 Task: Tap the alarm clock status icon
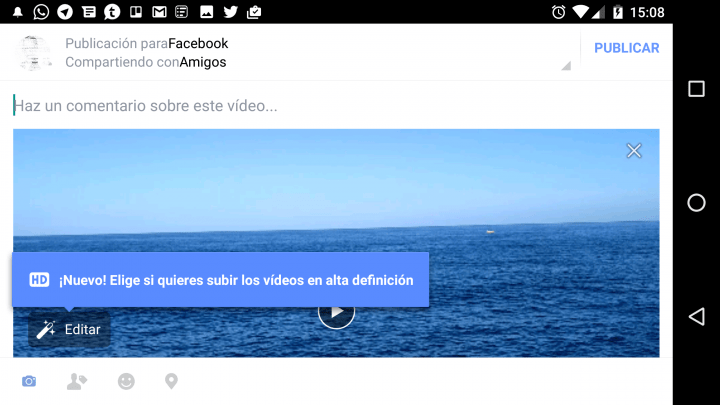coord(558,12)
